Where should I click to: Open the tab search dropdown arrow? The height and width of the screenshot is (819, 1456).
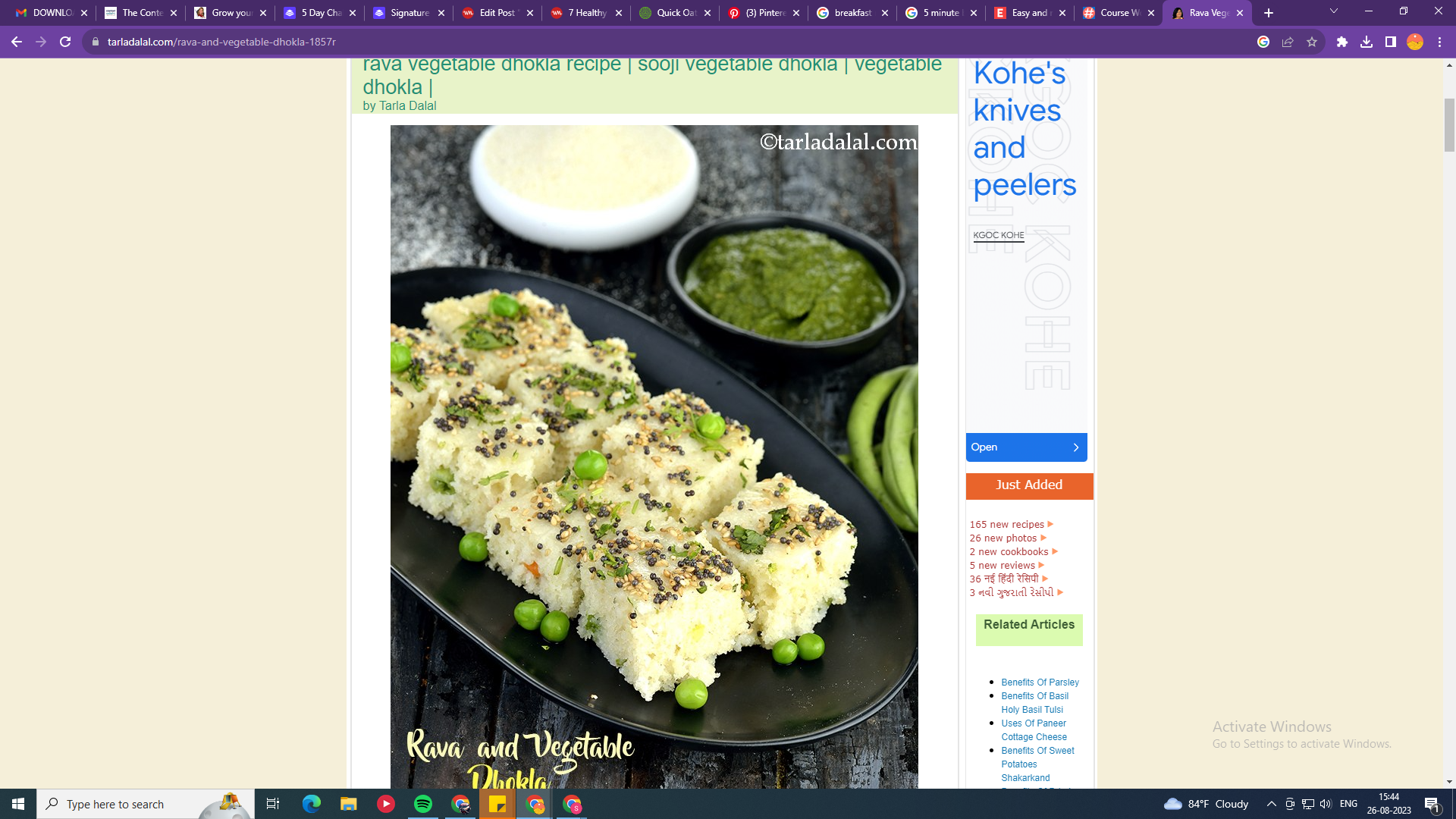pyautogui.click(x=1334, y=12)
